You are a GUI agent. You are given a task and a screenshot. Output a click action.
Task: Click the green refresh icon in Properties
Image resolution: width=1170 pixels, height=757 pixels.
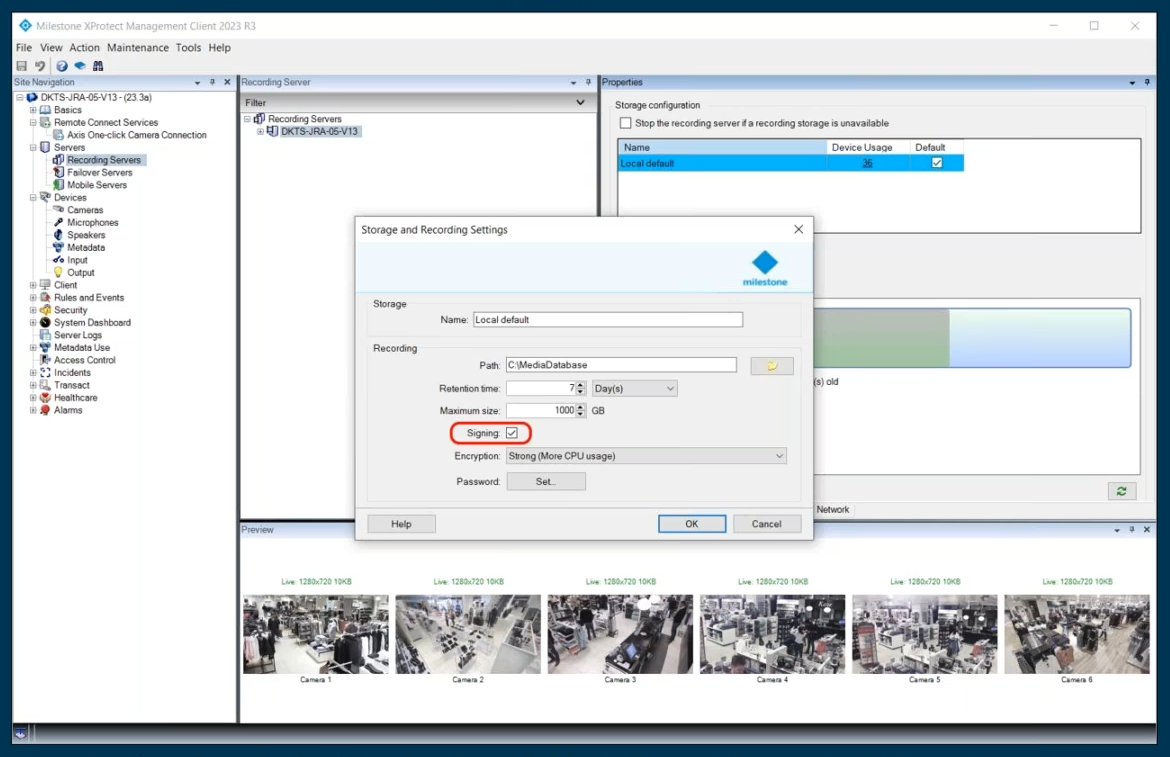(1121, 491)
